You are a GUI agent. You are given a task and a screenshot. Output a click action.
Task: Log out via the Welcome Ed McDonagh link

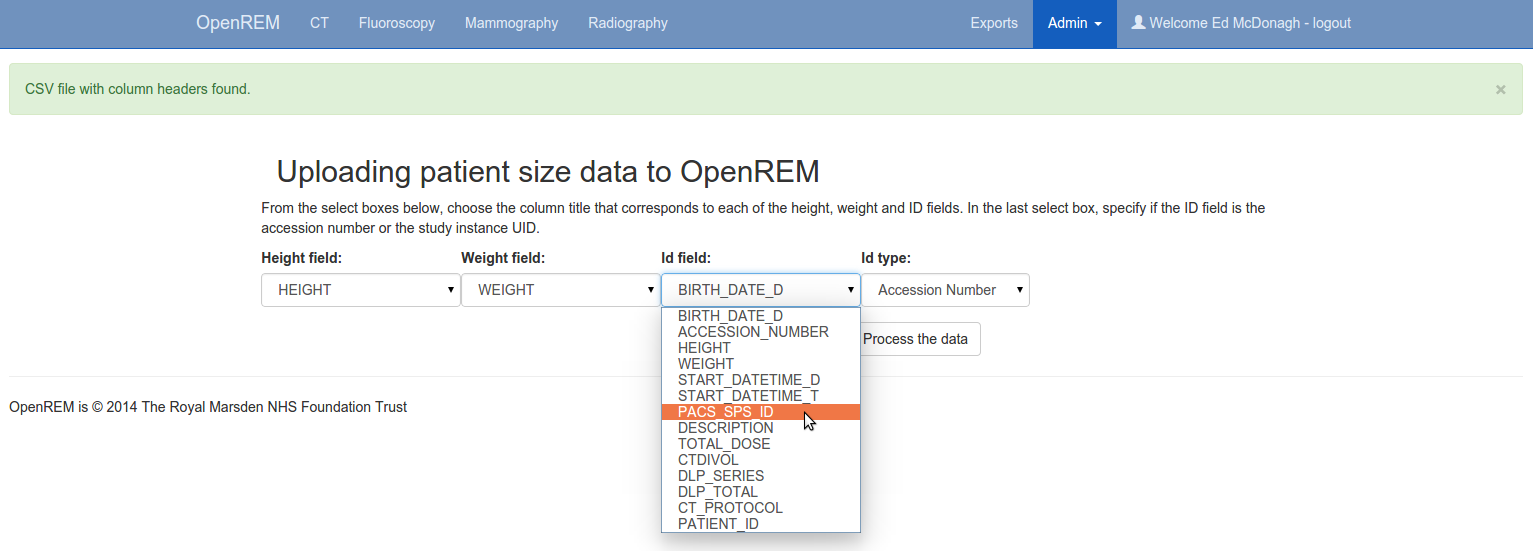pos(1250,23)
